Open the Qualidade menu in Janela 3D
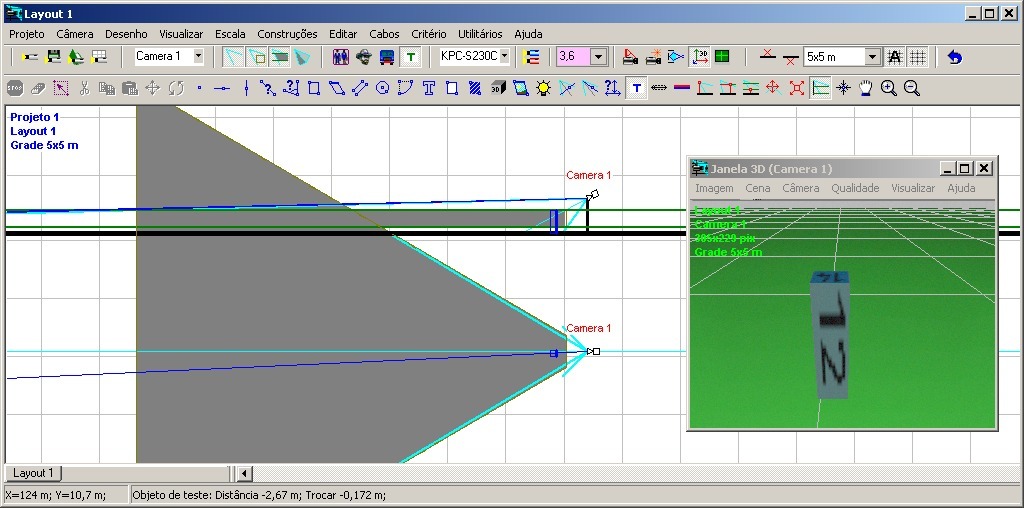 tap(855, 188)
